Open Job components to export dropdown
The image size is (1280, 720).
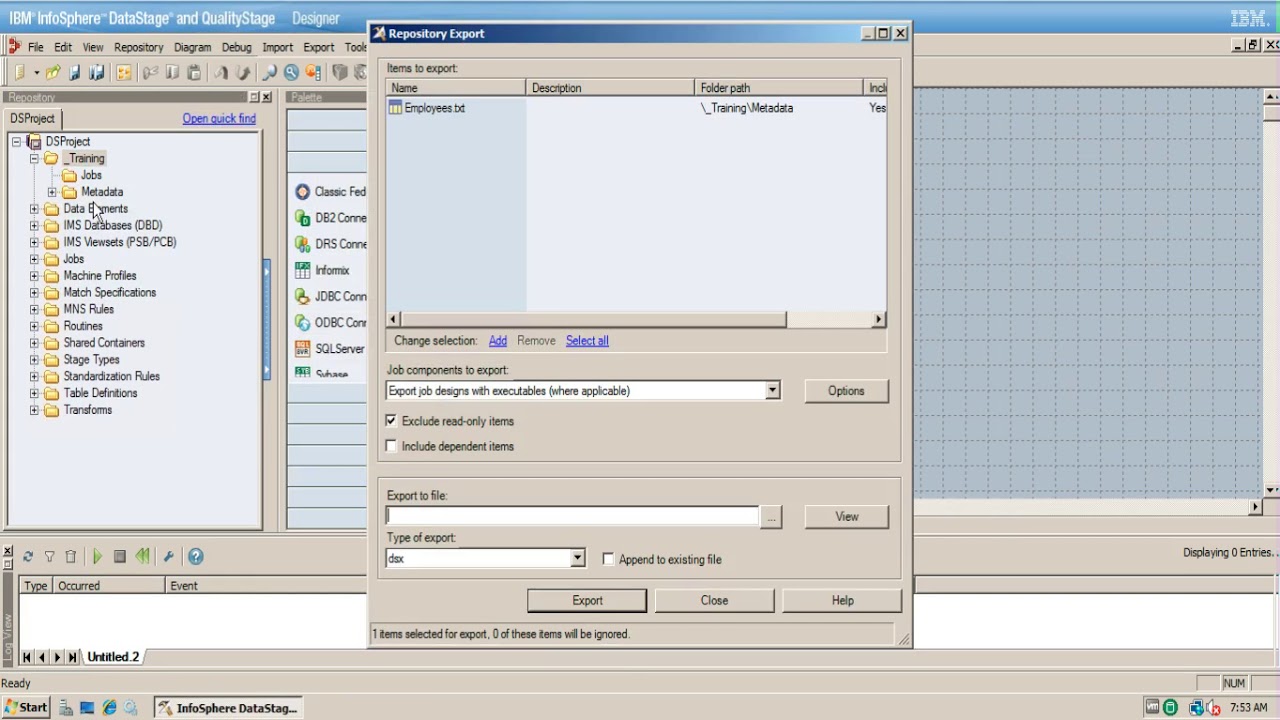click(x=772, y=391)
